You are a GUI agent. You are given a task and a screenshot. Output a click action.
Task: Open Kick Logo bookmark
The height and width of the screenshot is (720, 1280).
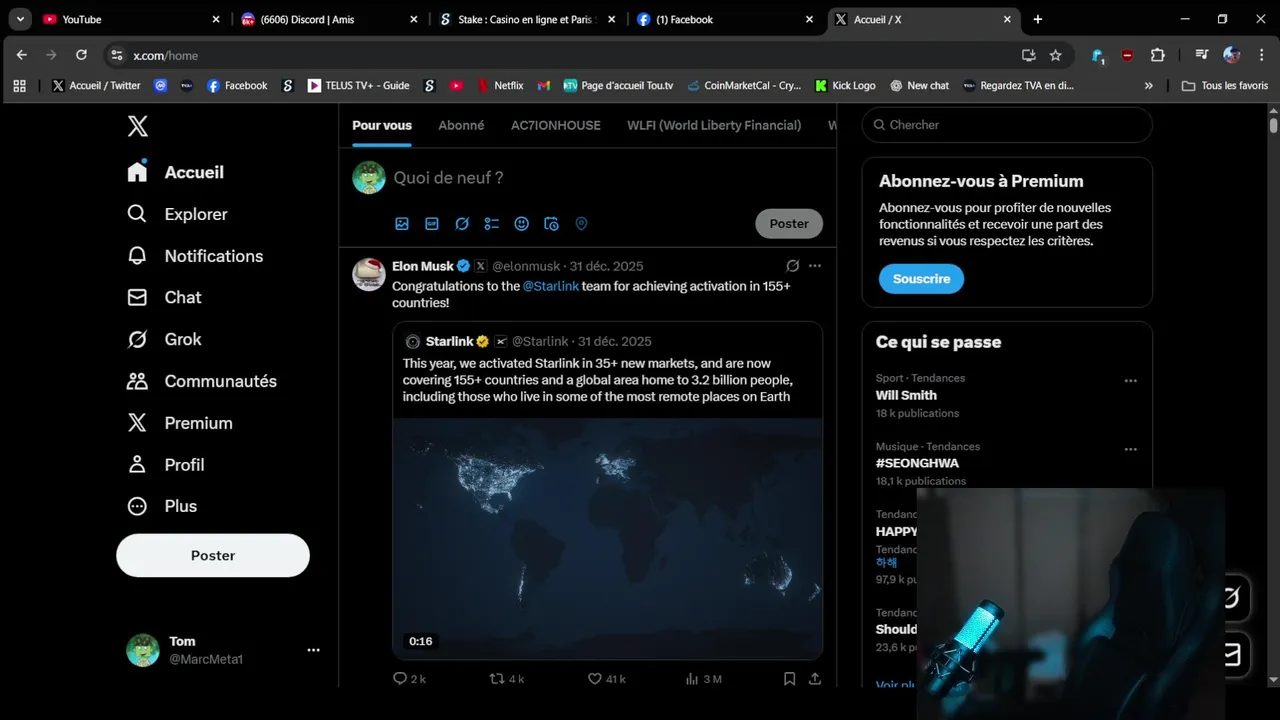coord(845,86)
